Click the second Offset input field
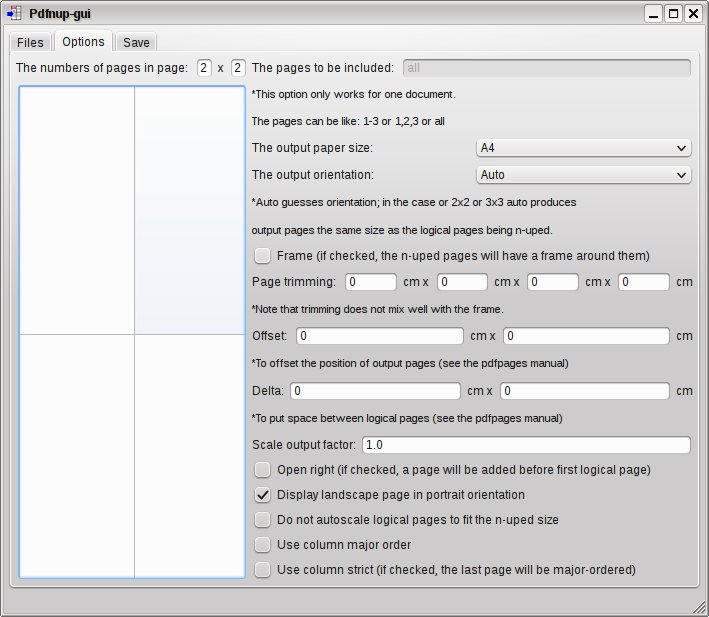 586,336
